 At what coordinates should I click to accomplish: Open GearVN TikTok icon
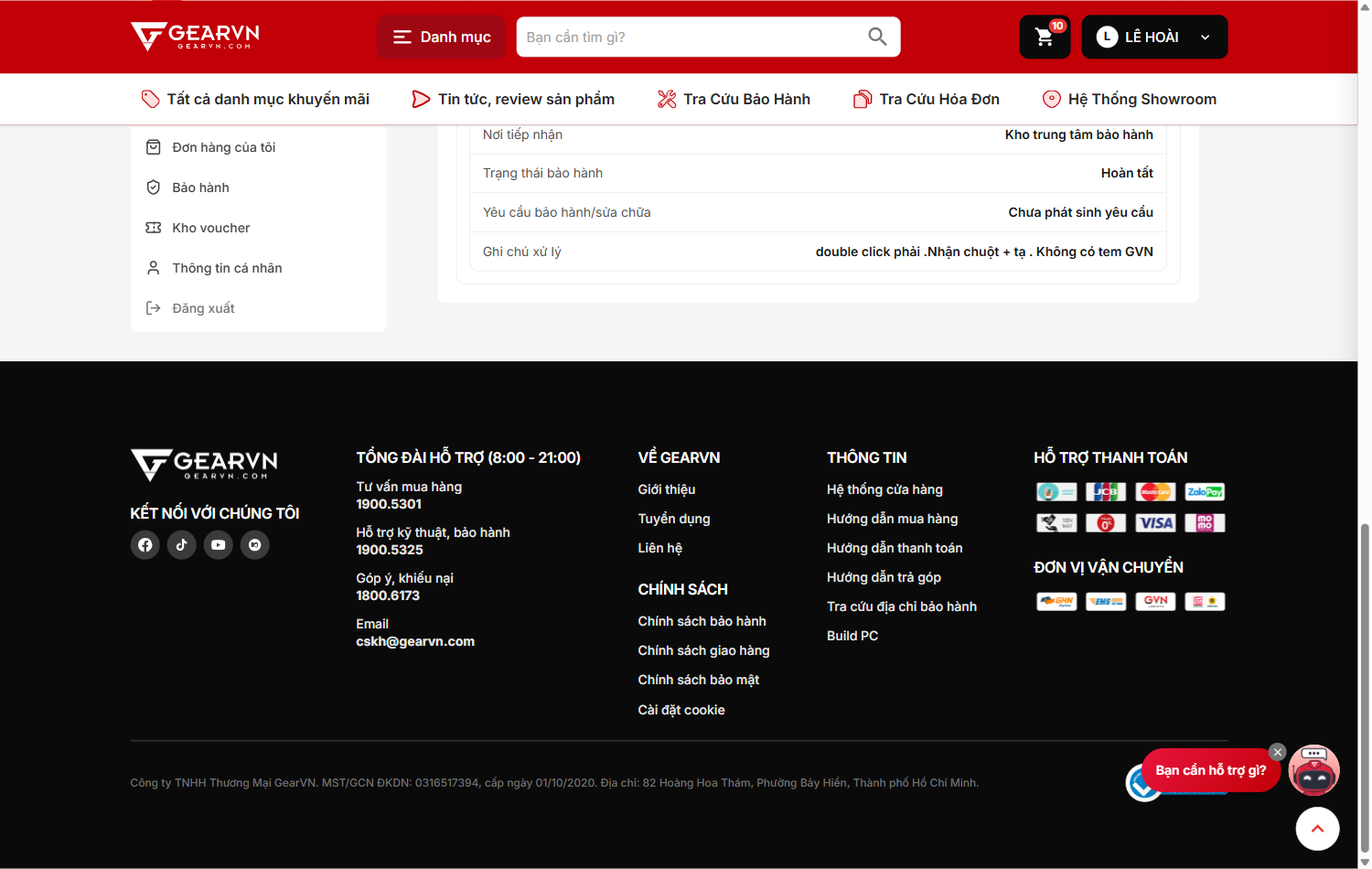[x=182, y=545]
